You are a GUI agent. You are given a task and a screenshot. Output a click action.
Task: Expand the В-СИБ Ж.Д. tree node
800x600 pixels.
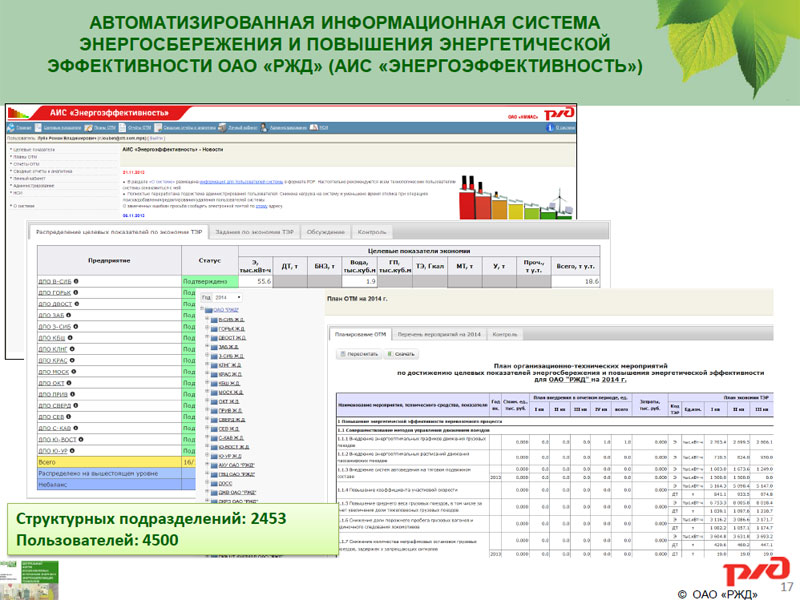(207, 319)
